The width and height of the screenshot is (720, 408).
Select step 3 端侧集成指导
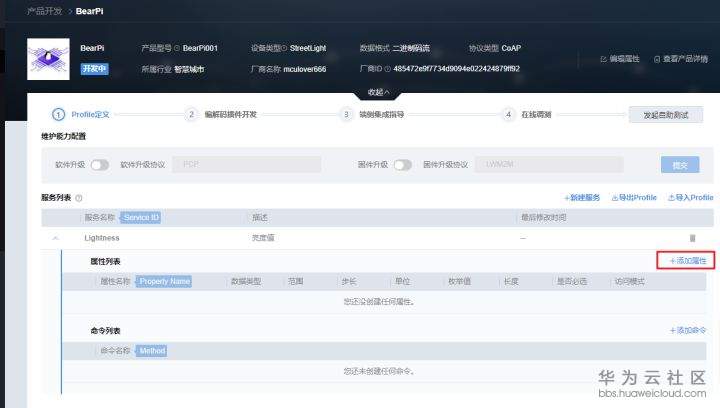point(372,114)
